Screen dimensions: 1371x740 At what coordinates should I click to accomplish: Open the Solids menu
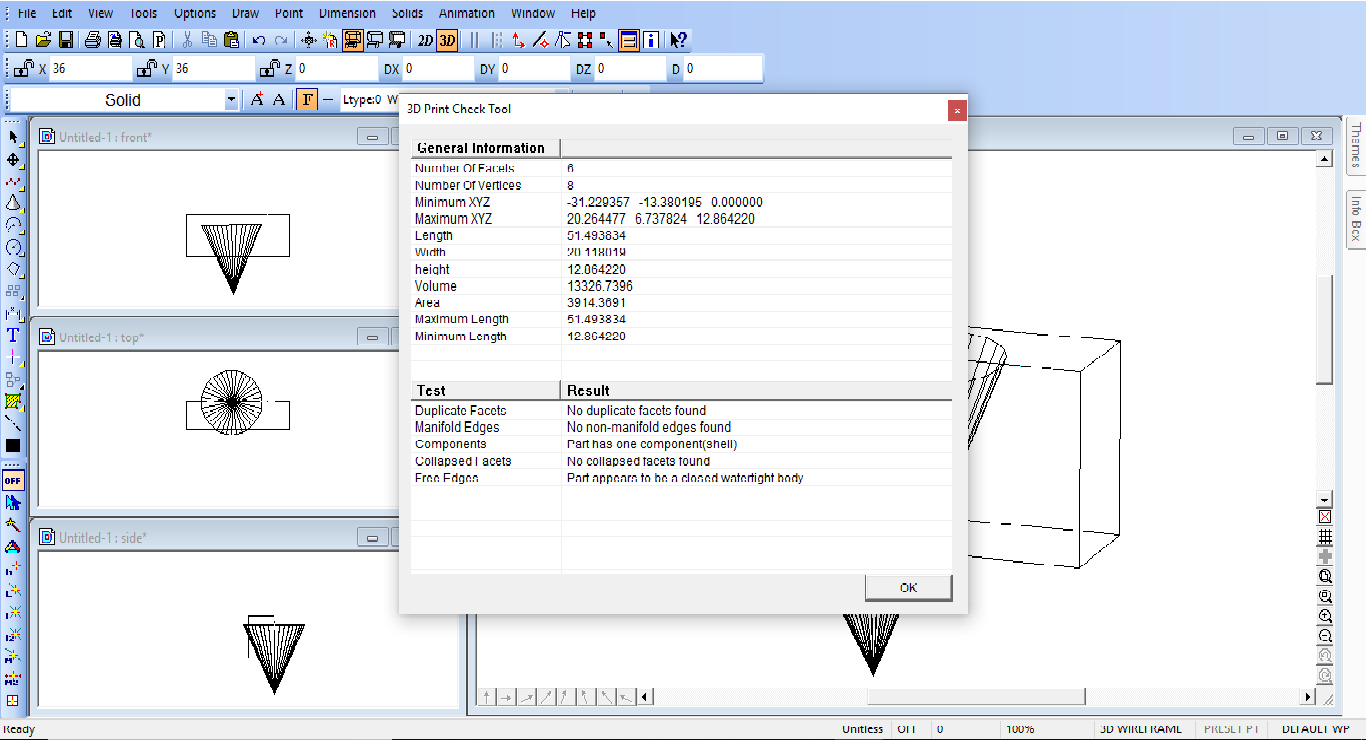pos(407,13)
